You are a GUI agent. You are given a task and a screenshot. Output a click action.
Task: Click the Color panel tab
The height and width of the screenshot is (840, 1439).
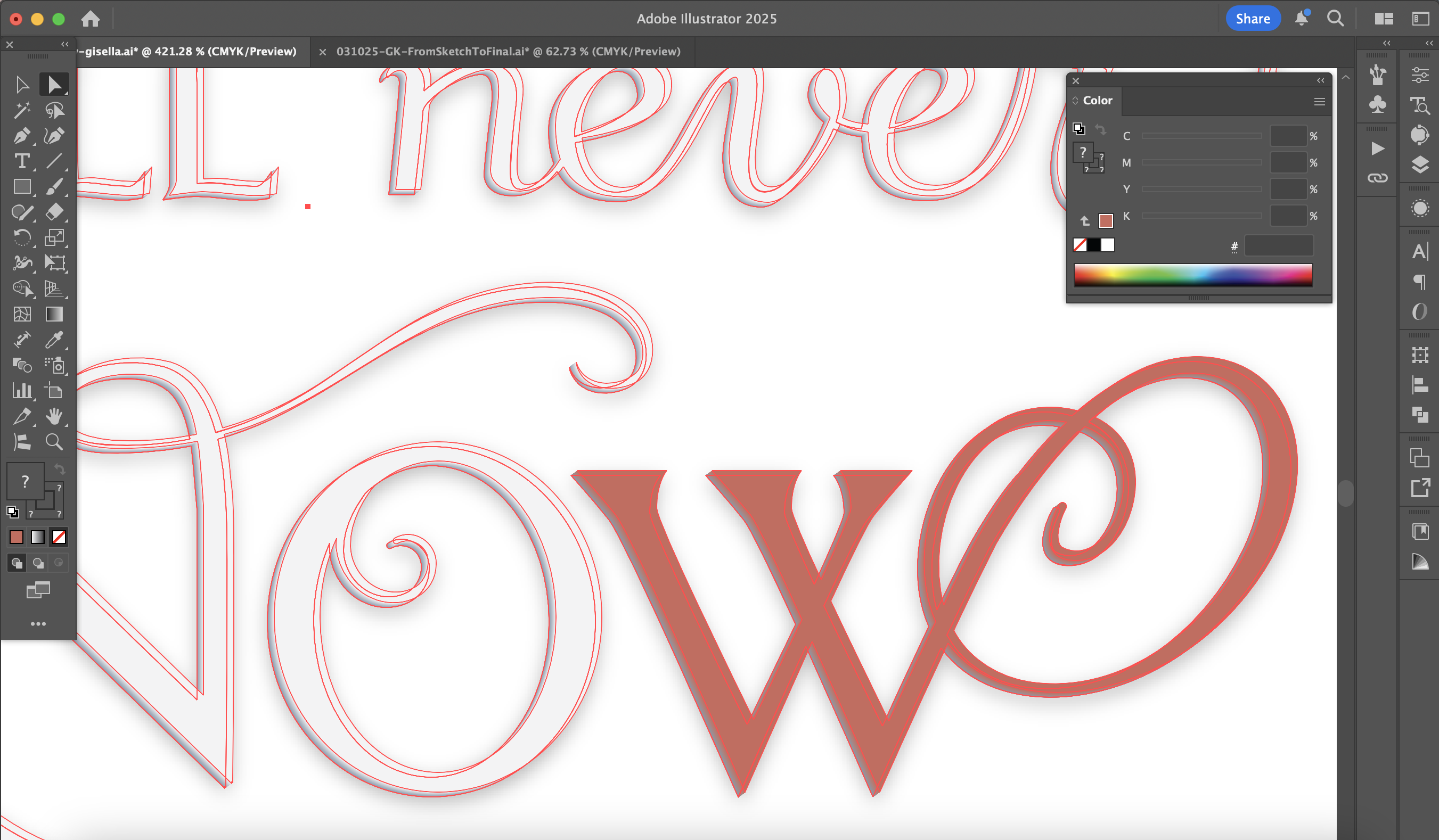[x=1097, y=101]
